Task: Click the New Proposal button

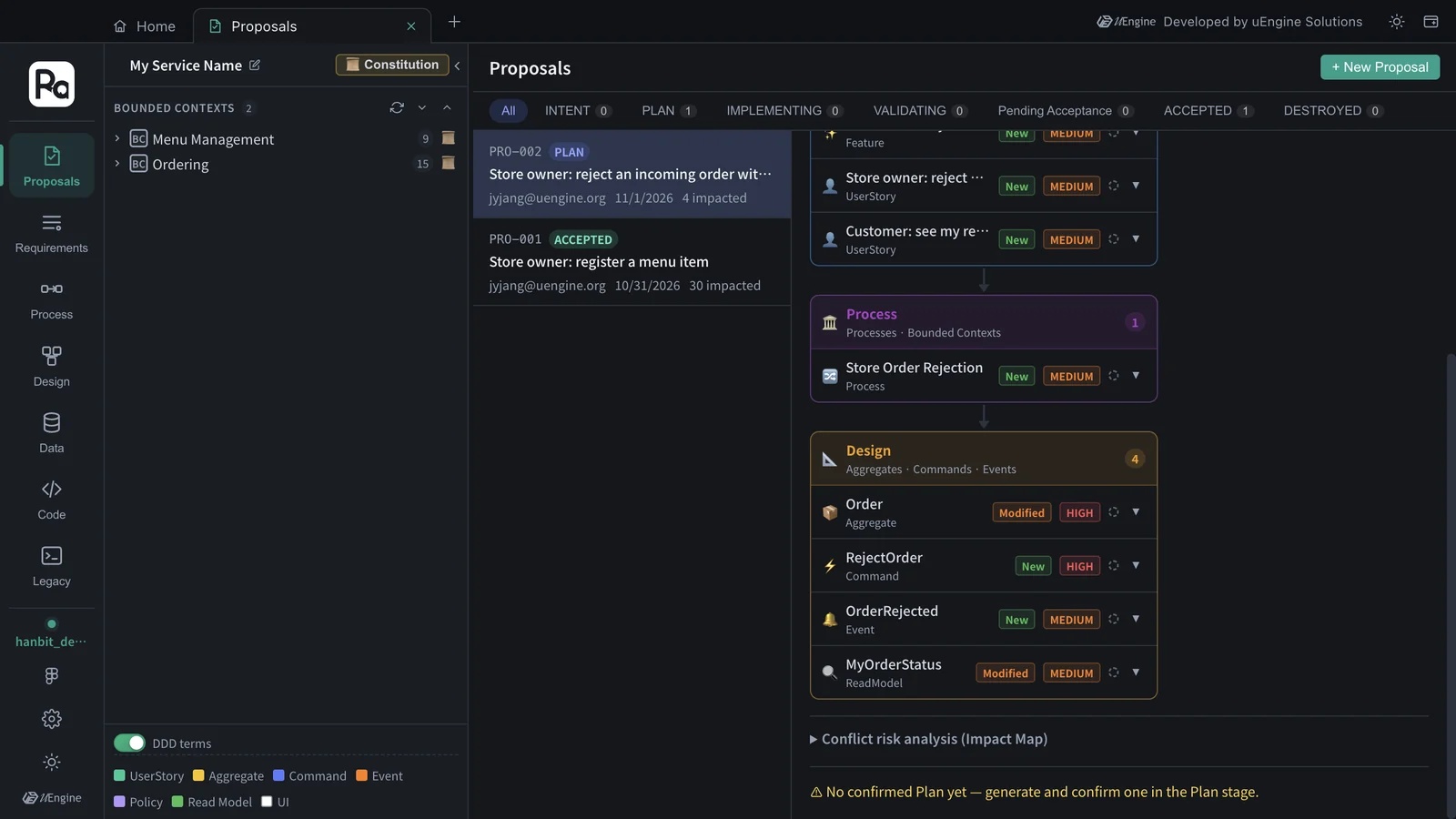Action: coord(1380,67)
